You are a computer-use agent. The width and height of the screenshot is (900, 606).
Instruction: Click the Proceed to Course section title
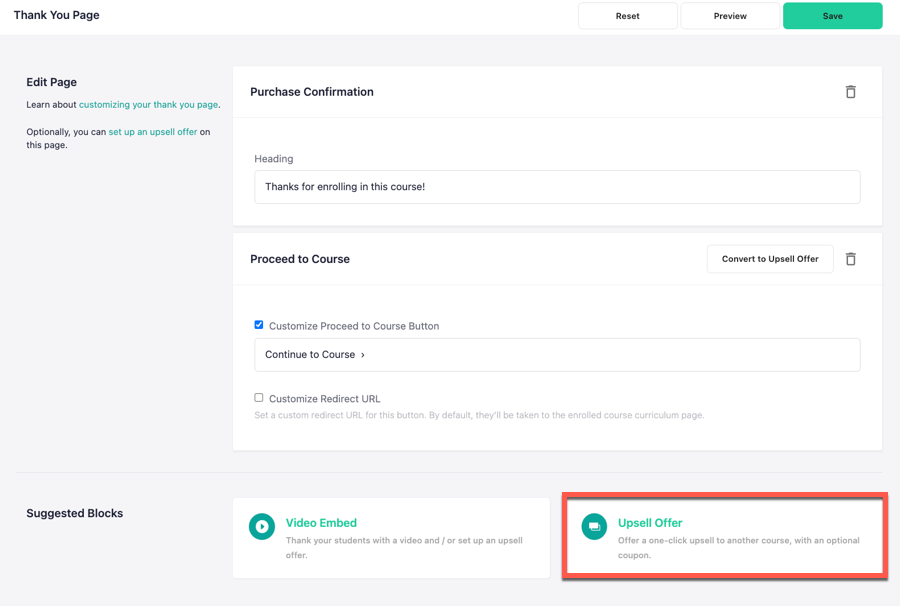300,259
